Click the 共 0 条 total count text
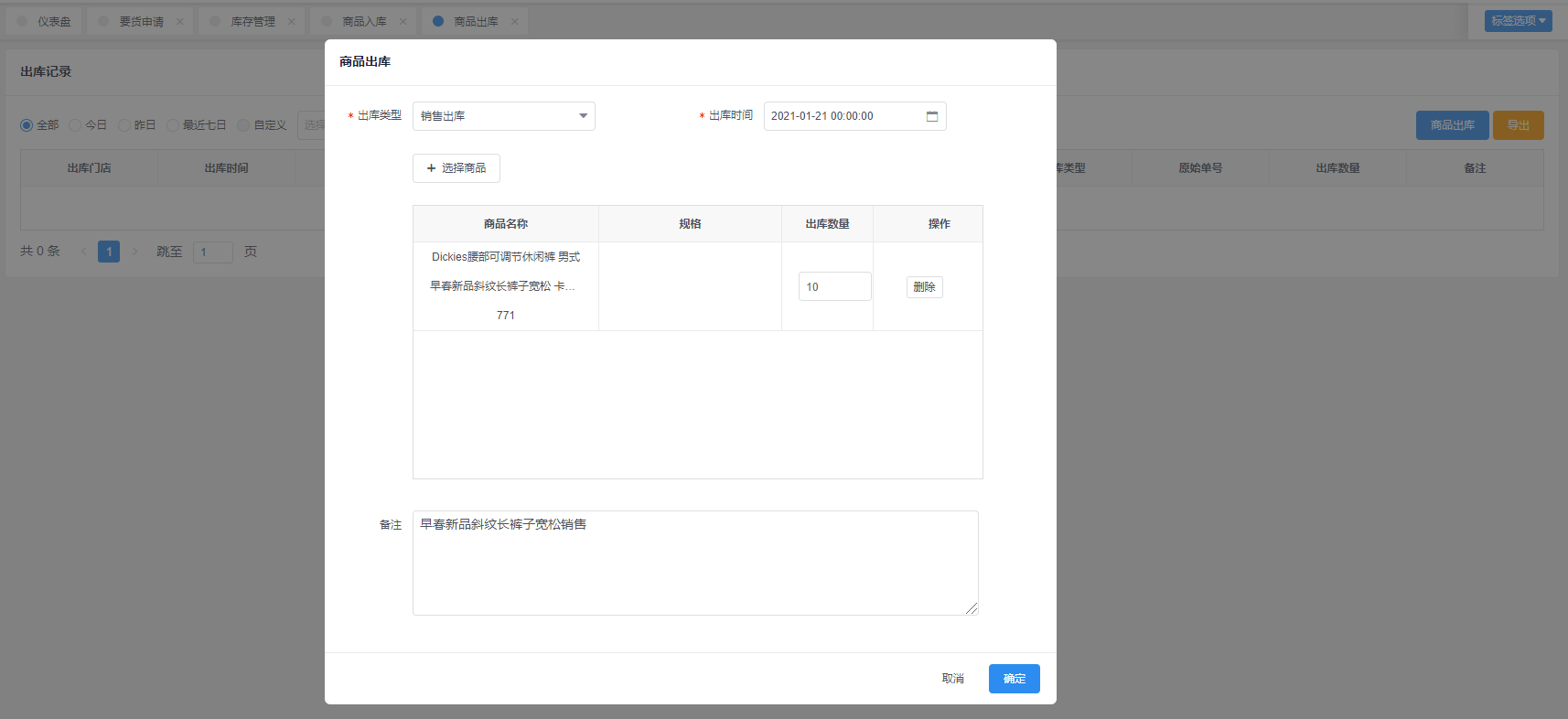 pyautogui.click(x=40, y=251)
